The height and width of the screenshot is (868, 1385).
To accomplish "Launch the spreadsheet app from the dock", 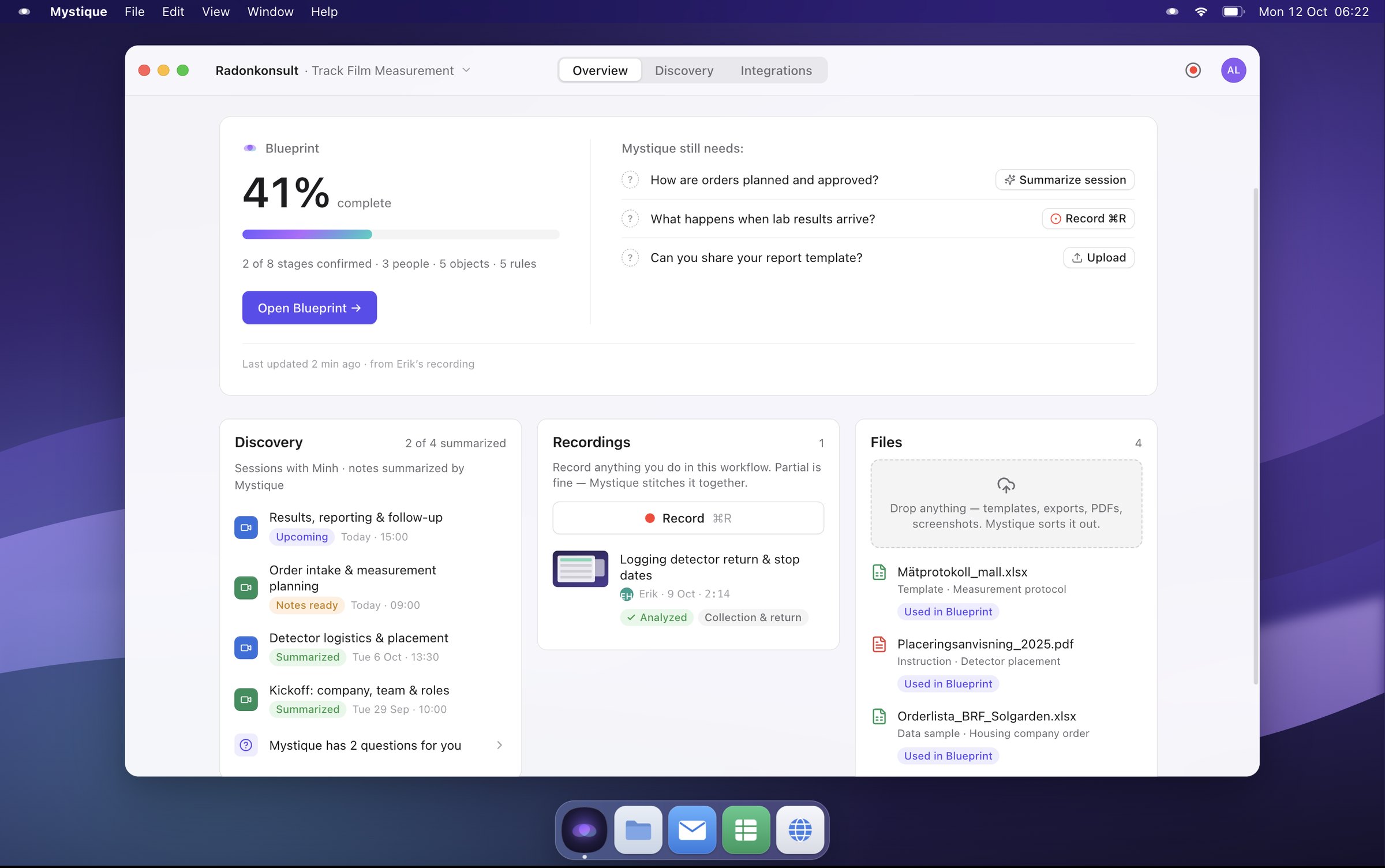I will [x=746, y=830].
